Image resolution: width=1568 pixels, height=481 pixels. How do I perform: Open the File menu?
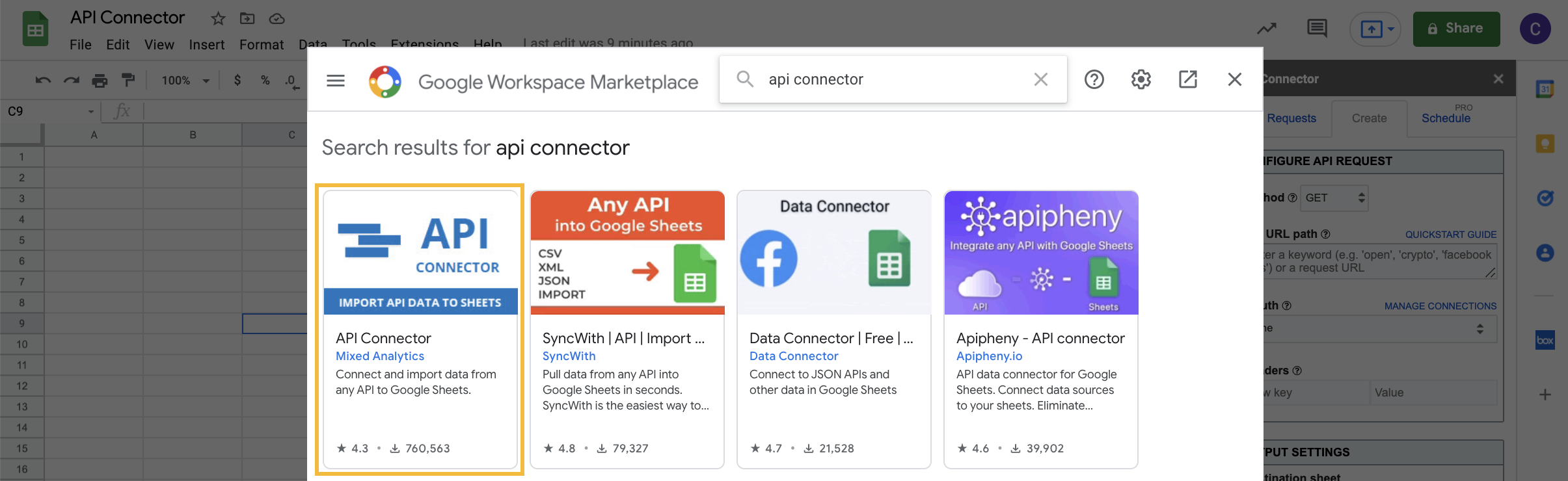[81, 45]
